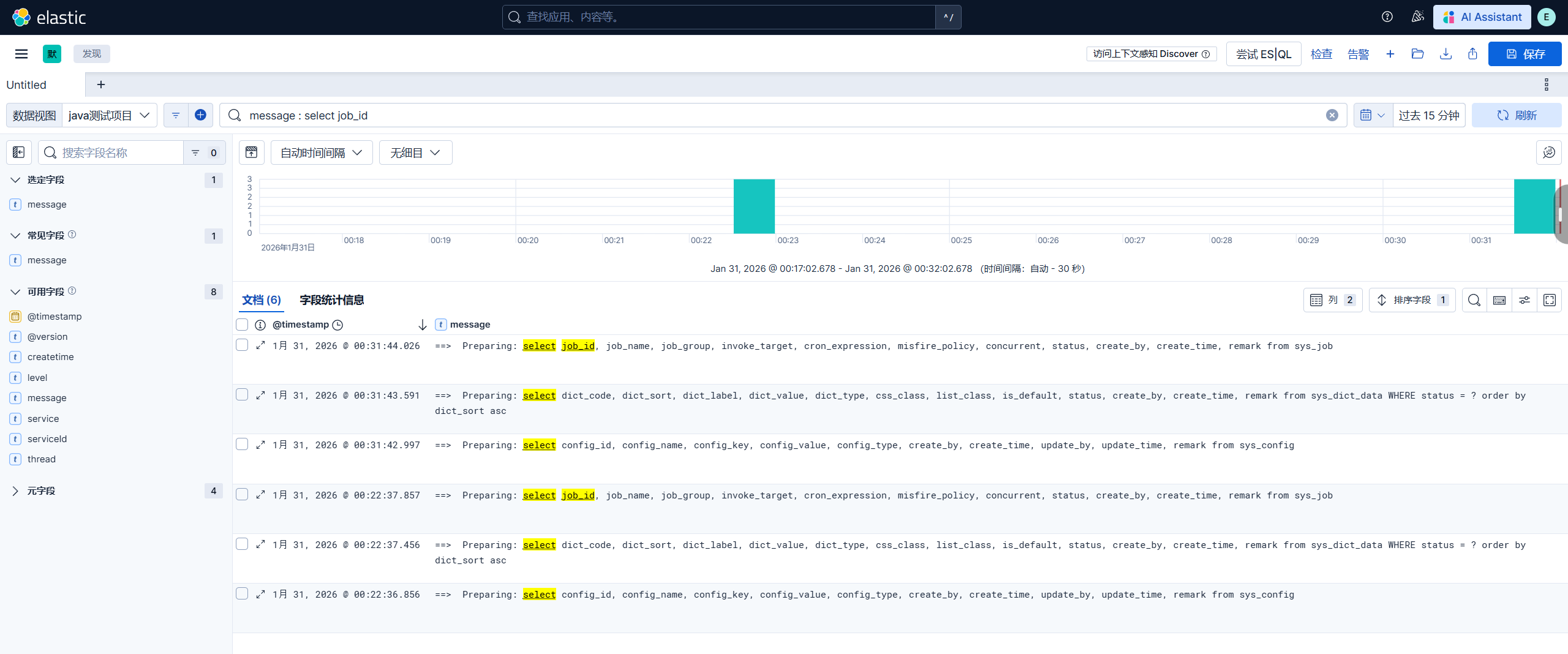
Task: Open the help menu icon
Action: click(x=1387, y=17)
